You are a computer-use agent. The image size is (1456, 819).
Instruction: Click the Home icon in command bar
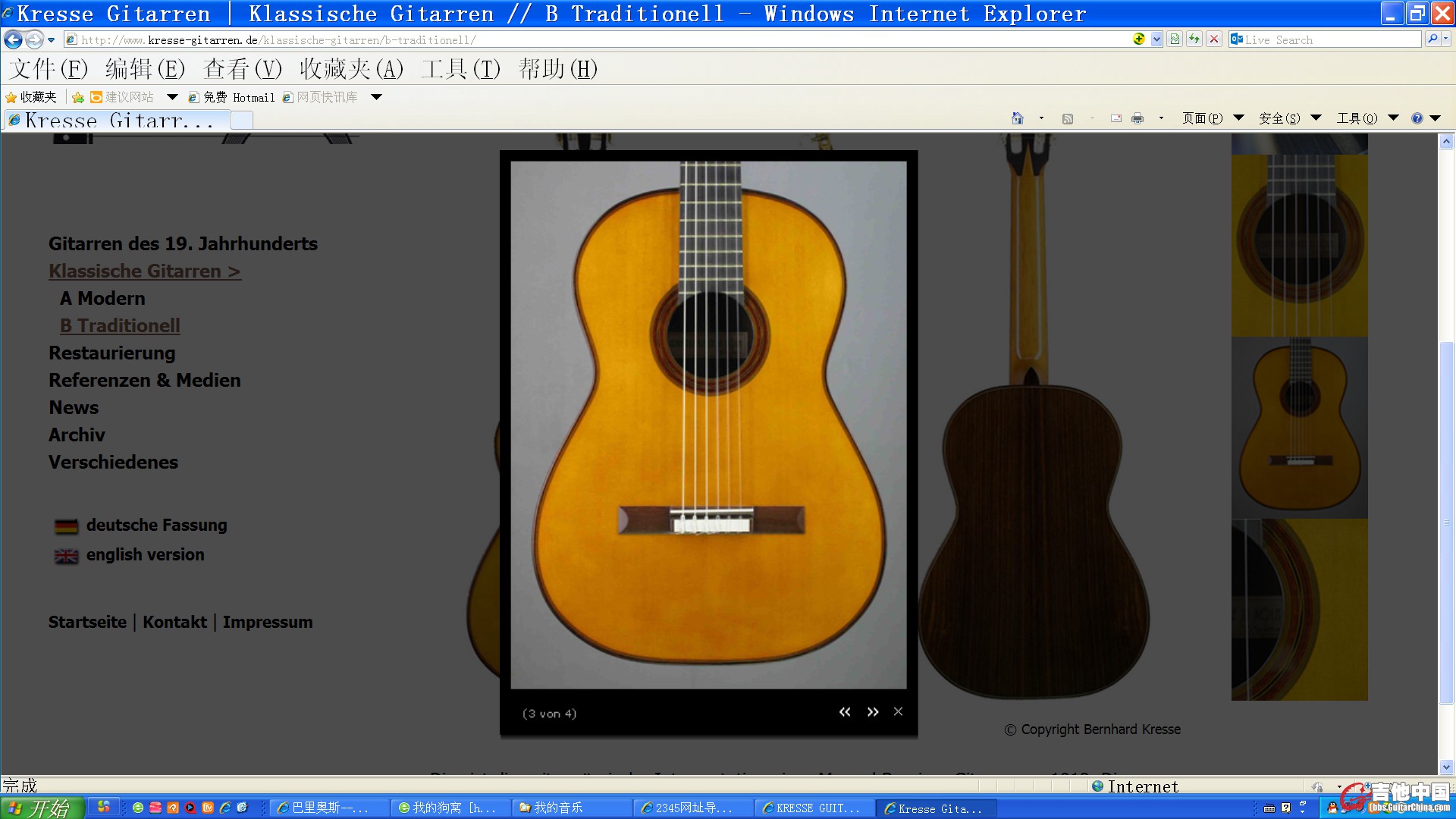[x=1018, y=118]
